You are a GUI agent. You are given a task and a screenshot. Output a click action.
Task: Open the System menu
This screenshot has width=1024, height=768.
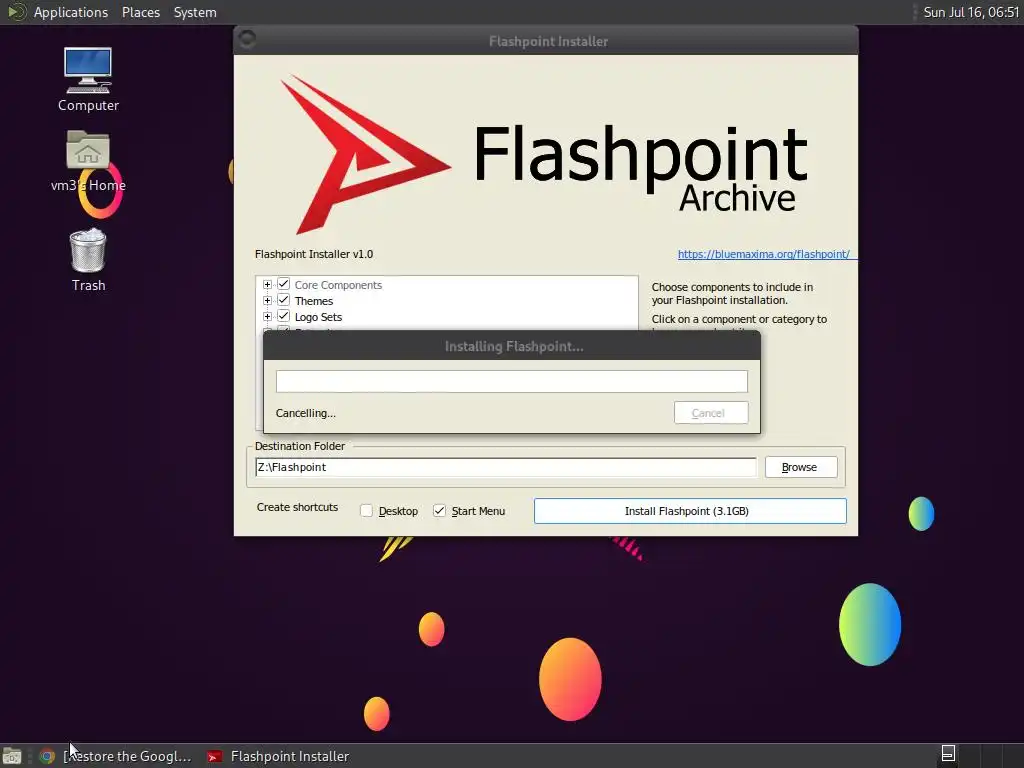(x=195, y=12)
